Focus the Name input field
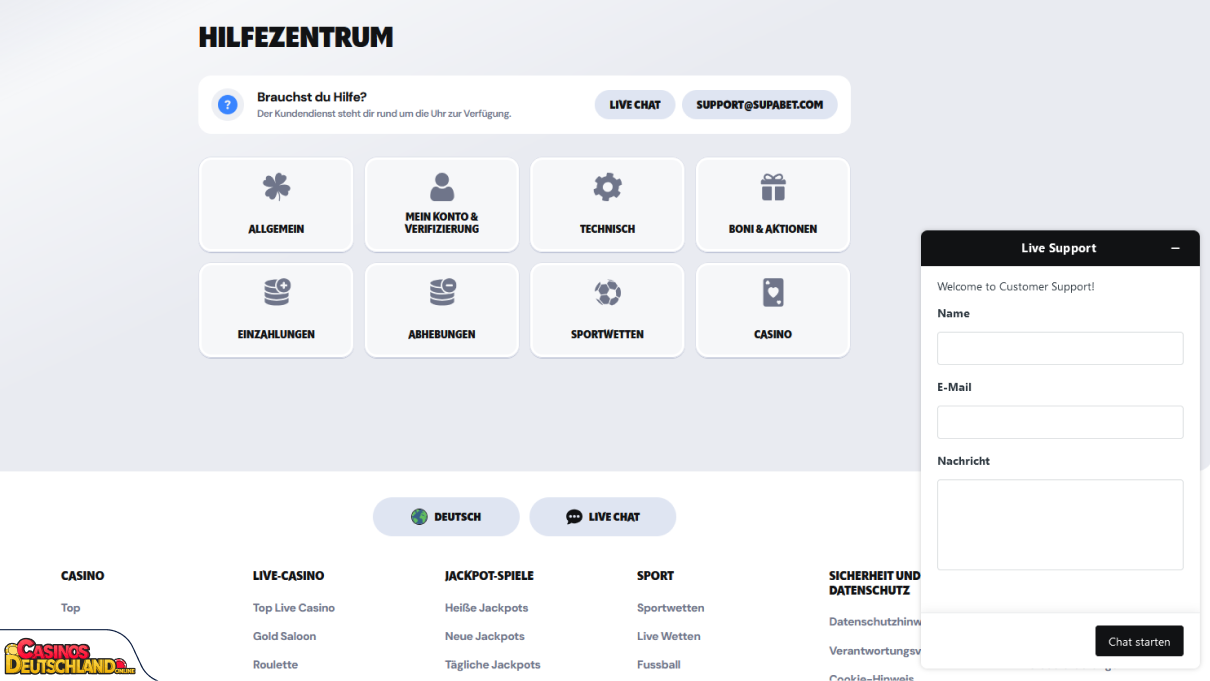Screen dimensions: 1210x681 tap(1060, 348)
